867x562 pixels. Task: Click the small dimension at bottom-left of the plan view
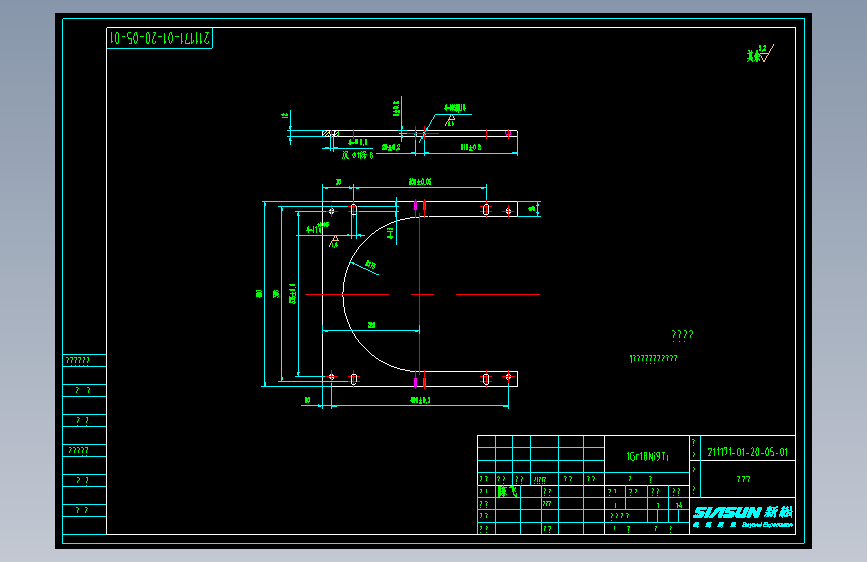point(307,399)
